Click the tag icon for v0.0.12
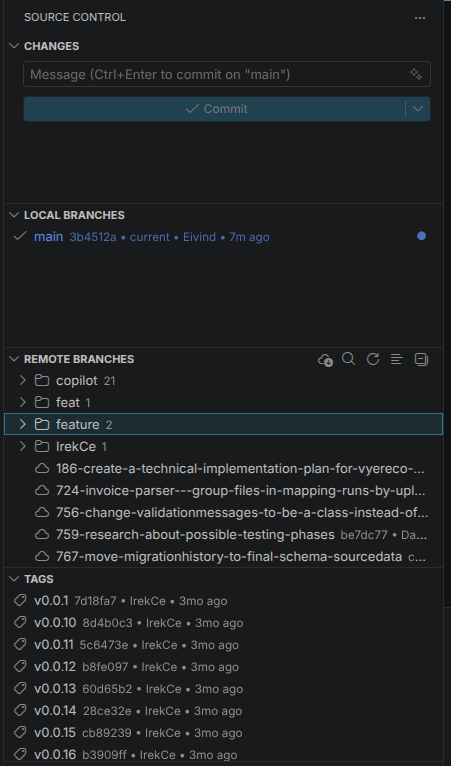The image size is (451, 766). pos(20,666)
